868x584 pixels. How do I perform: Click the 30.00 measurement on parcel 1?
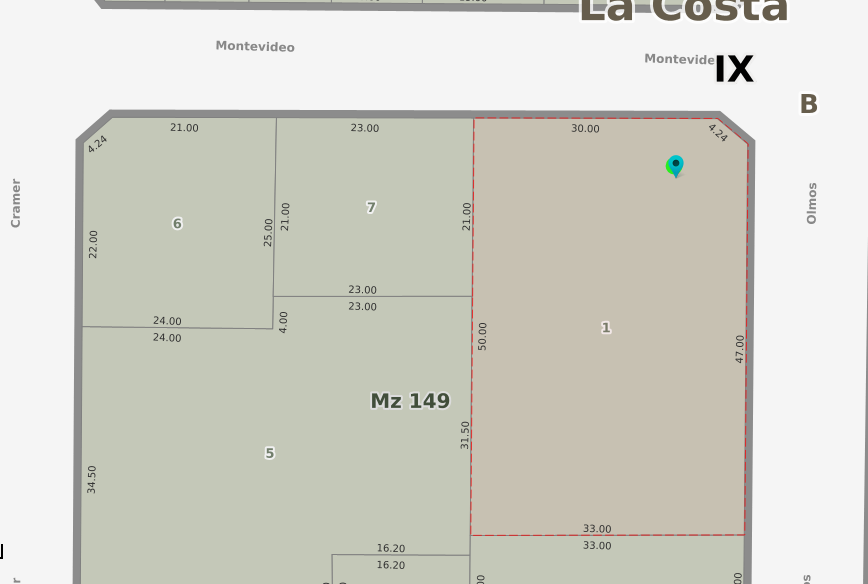click(x=585, y=129)
